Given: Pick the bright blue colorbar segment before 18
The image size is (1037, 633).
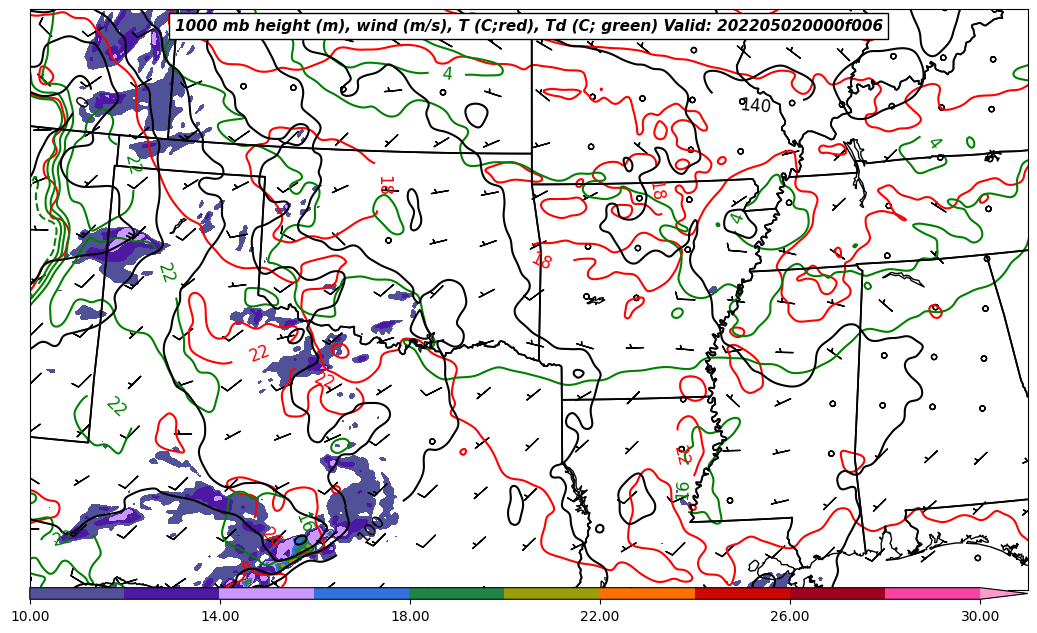Looking at the screenshot, I should pyautogui.click(x=362, y=593).
